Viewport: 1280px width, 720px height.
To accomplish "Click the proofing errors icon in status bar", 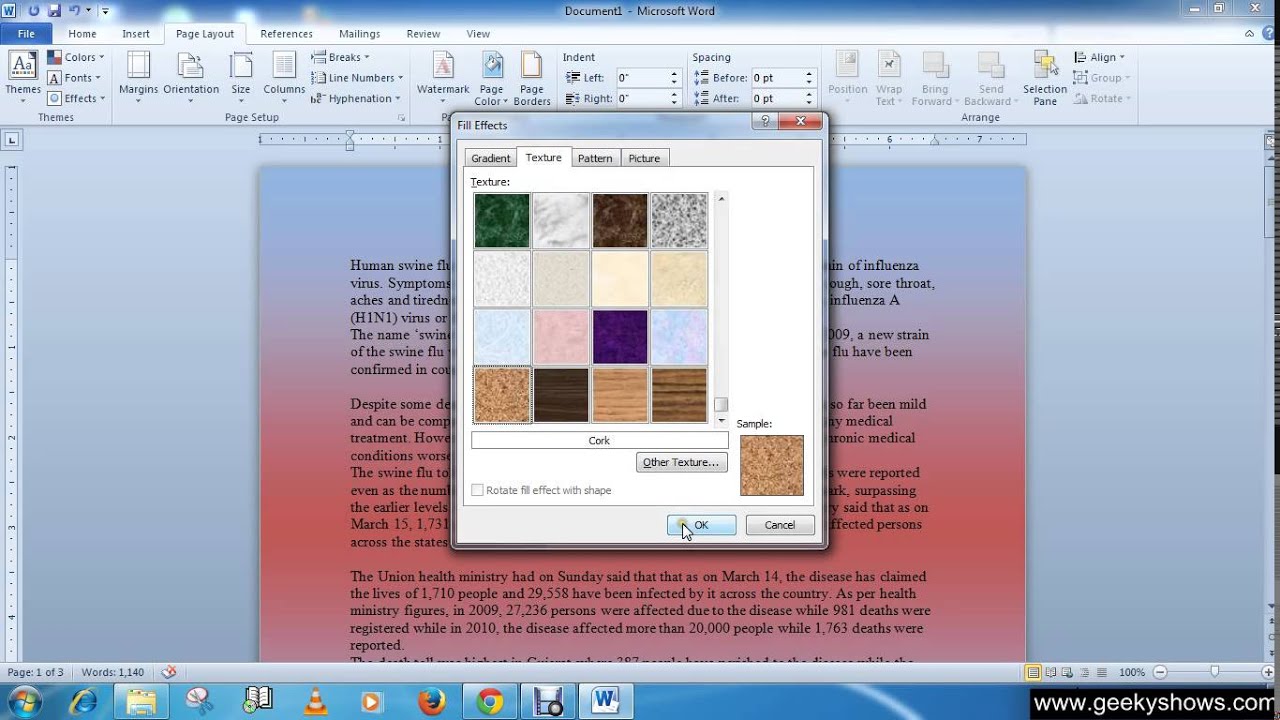I will (x=169, y=672).
